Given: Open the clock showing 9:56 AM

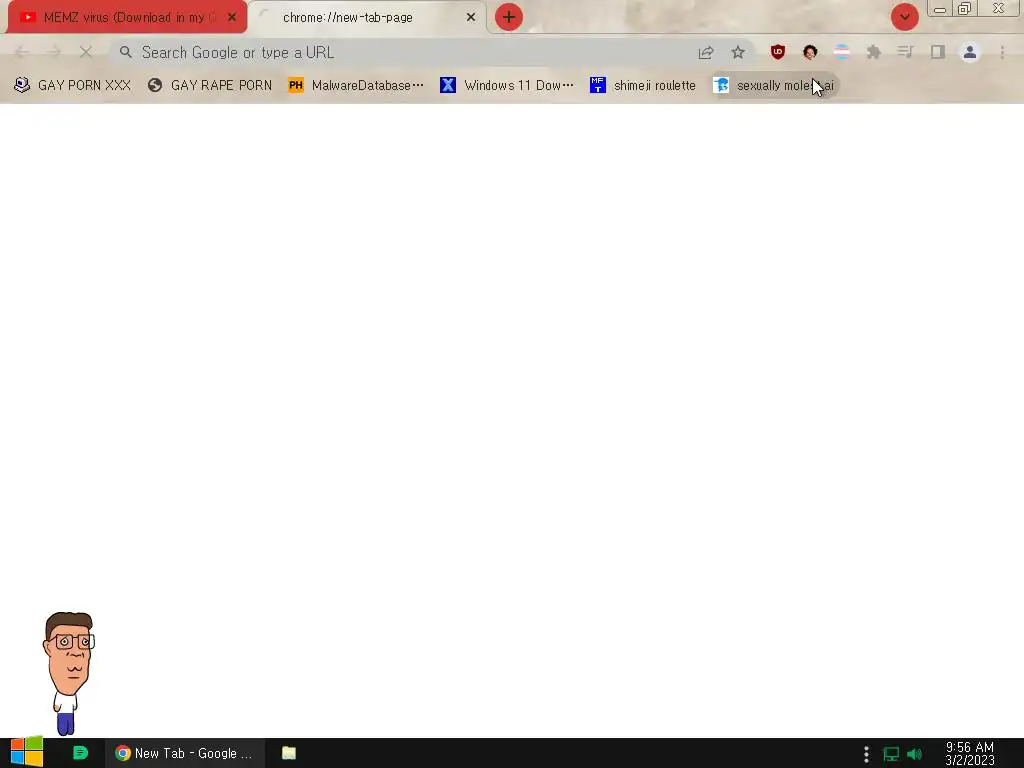Looking at the screenshot, I should tap(970, 754).
